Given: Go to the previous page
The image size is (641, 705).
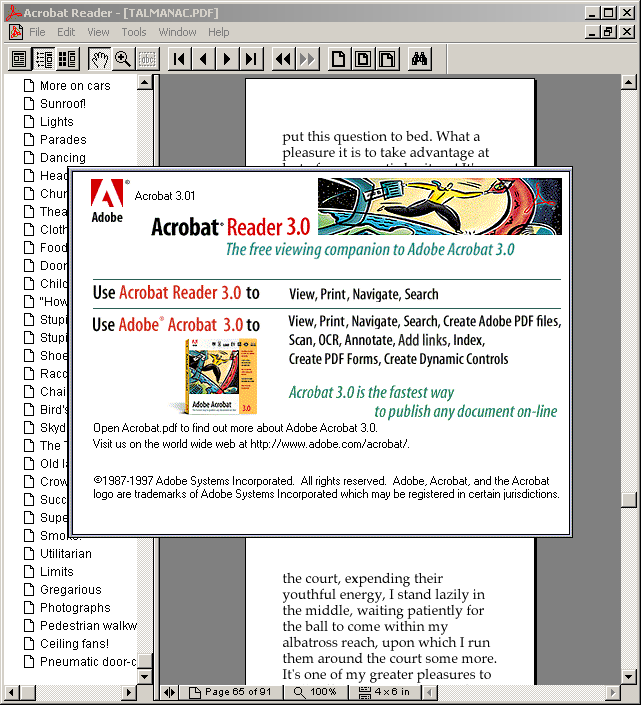Looking at the screenshot, I should pos(203,59).
